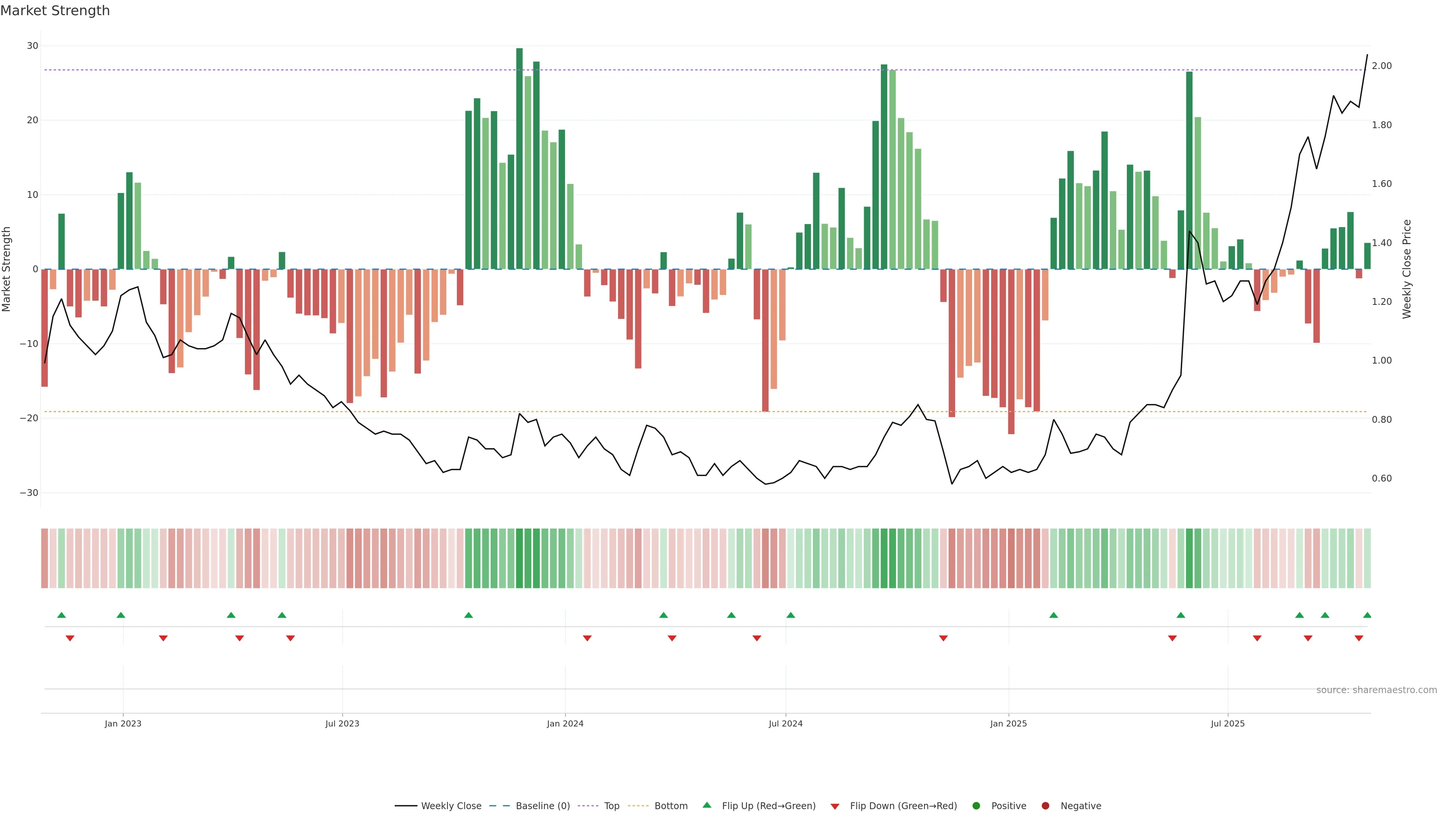Click the green Flip Up triangle legend icon

click(706, 805)
